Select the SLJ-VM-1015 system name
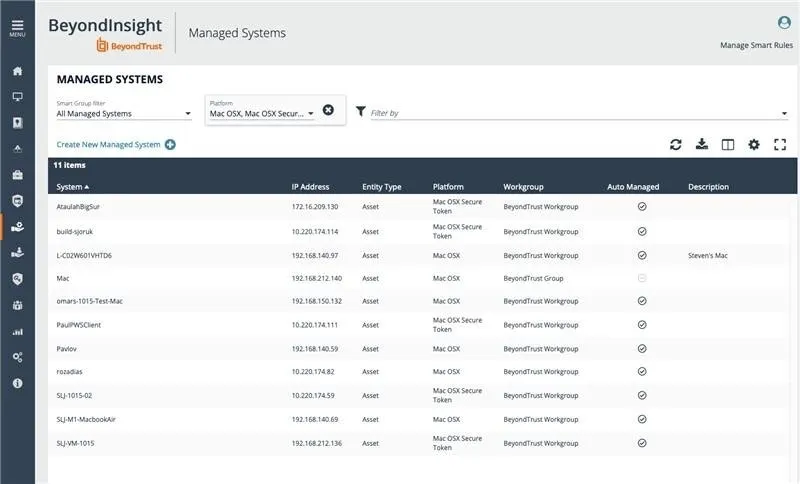The width and height of the screenshot is (800, 484). tap(75, 443)
